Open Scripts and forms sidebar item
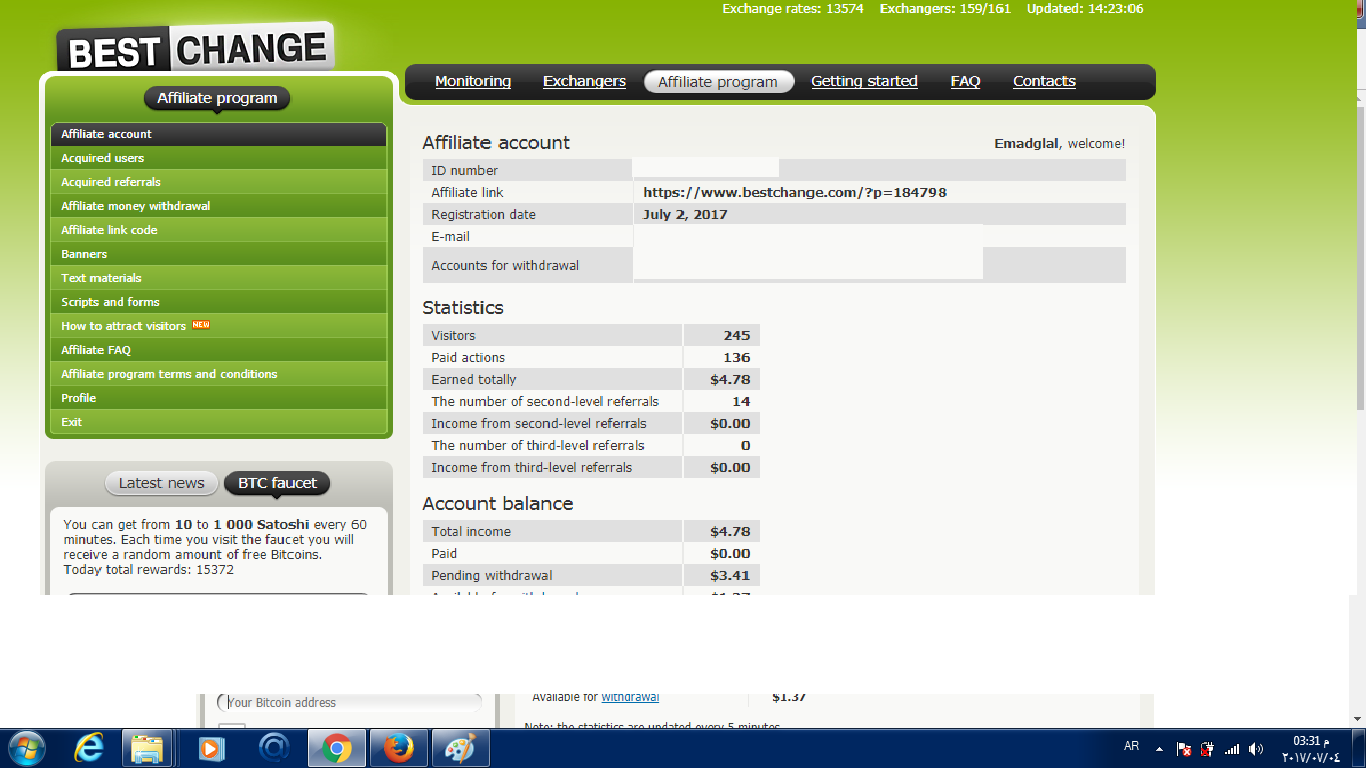The image size is (1366, 768). [218, 302]
